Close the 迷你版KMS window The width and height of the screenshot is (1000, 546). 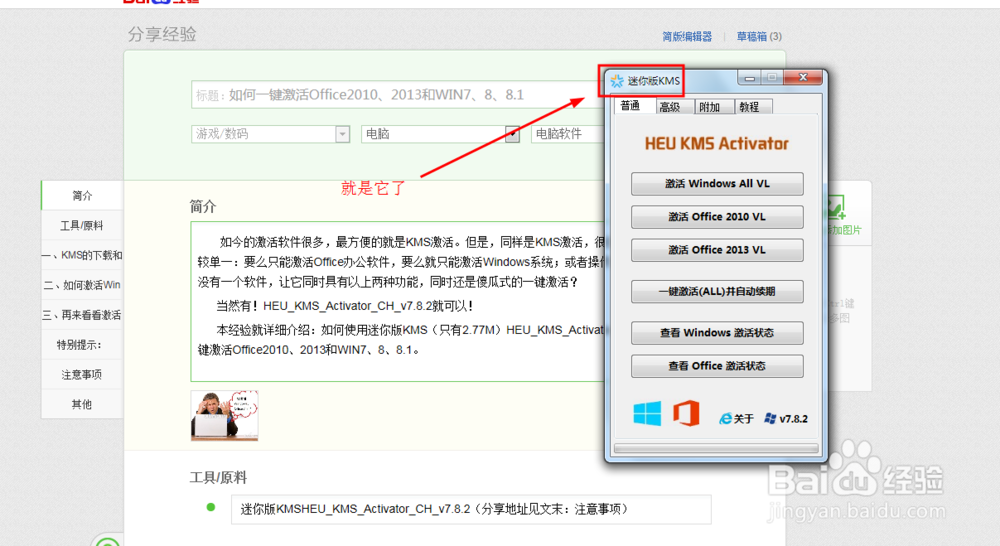coord(803,77)
